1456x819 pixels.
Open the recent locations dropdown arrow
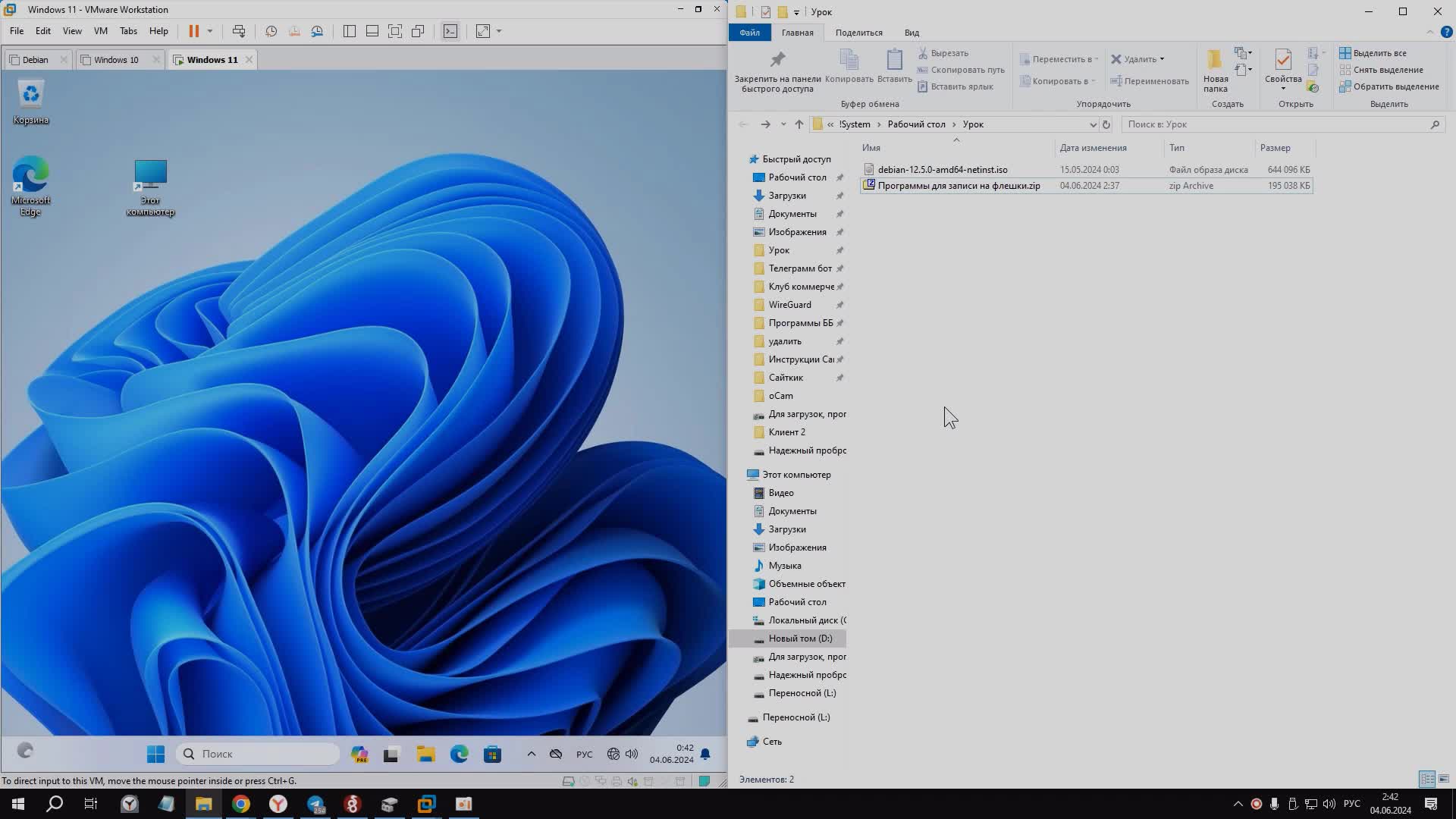(783, 124)
